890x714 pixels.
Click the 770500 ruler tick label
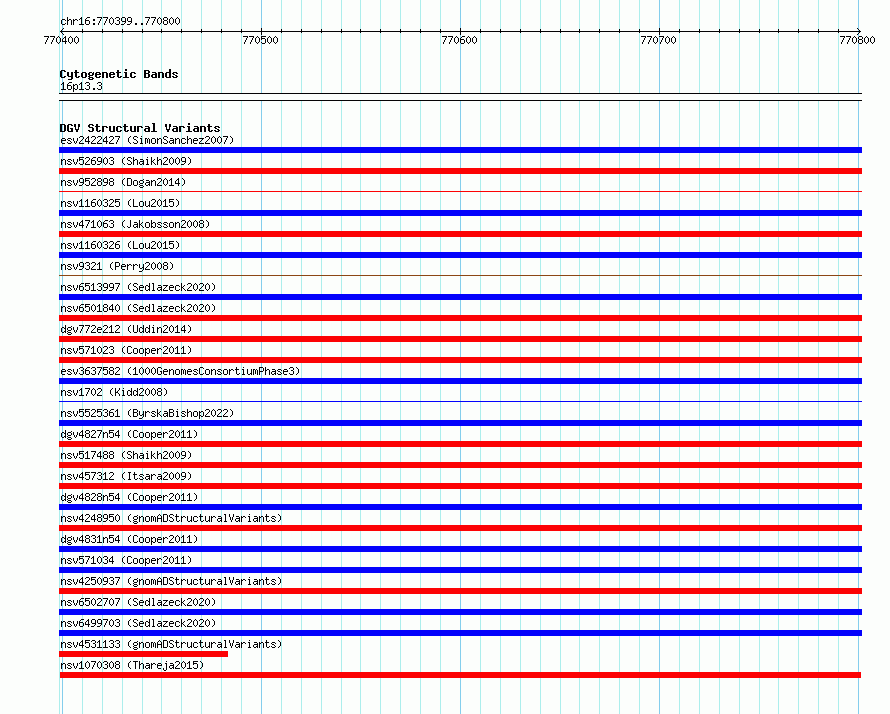point(261,40)
